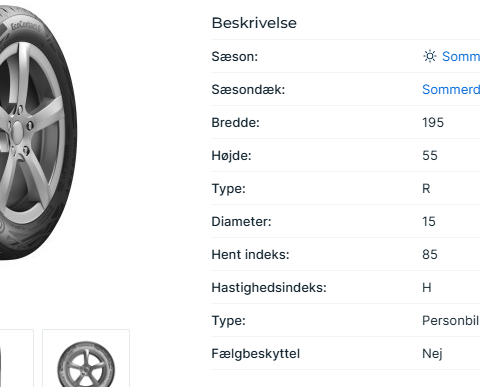
Task: Click the Fælgbeskyttel label
Action: (x=256, y=353)
